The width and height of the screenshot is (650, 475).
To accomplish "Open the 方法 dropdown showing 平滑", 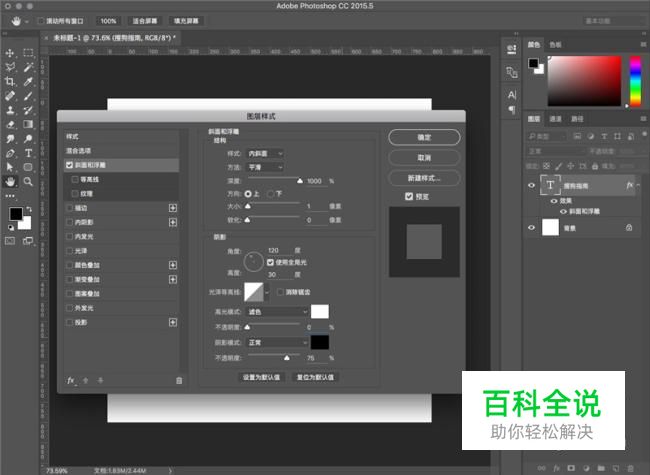I will pos(265,167).
